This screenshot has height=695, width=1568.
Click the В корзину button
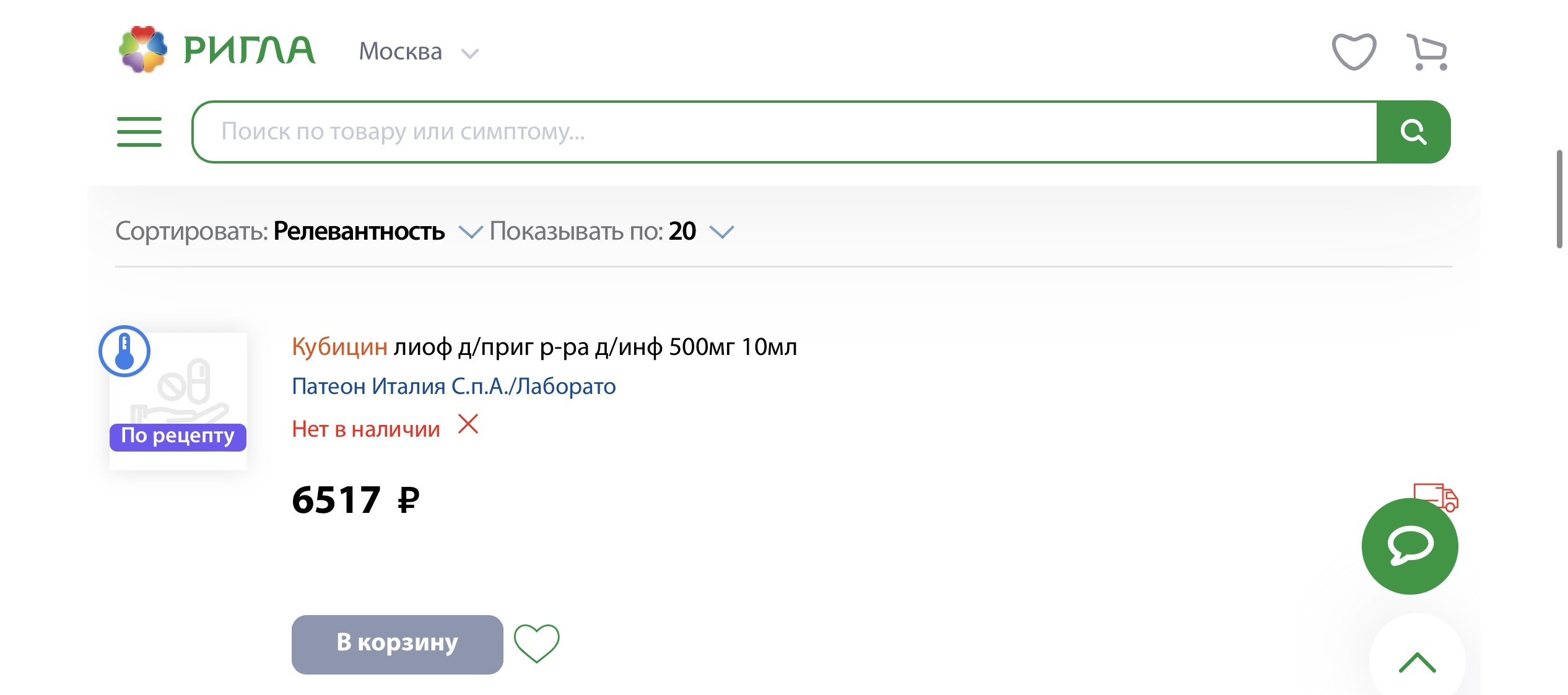point(398,644)
